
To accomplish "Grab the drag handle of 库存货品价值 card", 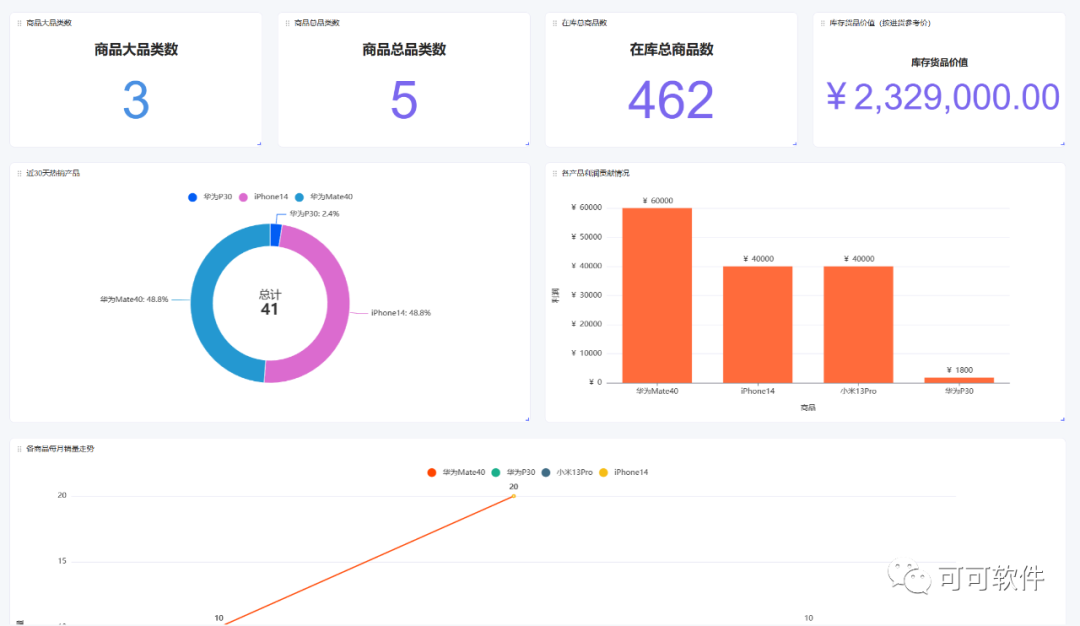I will coord(822,23).
